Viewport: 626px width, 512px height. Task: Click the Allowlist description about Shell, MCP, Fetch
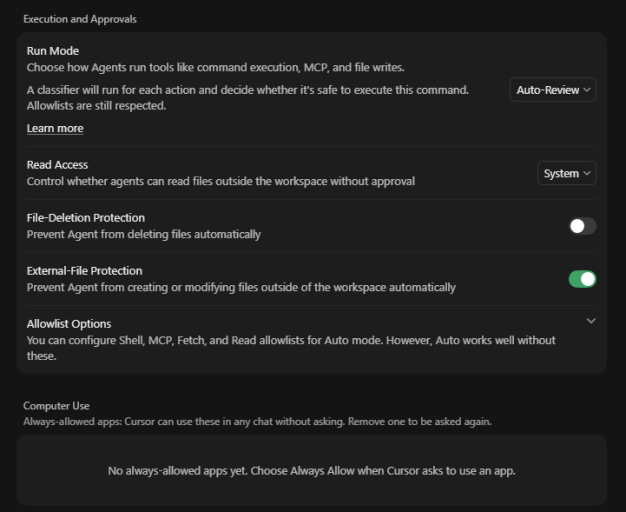pos(291,348)
